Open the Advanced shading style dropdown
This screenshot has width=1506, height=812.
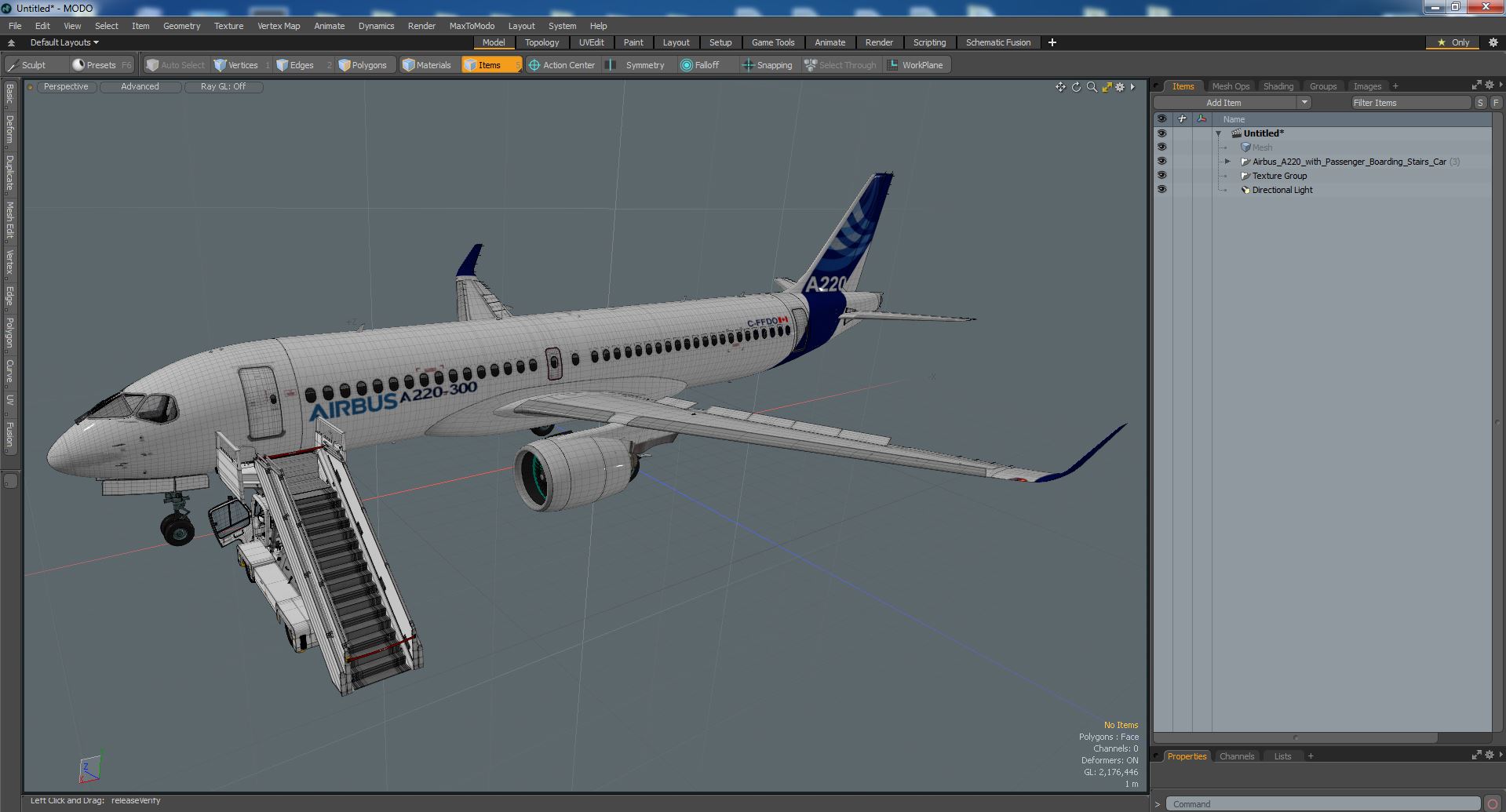[140, 87]
